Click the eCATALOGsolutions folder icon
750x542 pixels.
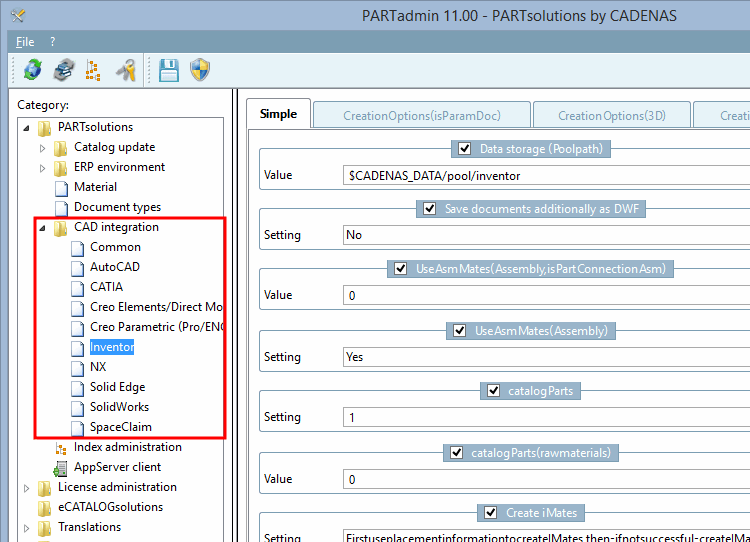tap(44, 508)
